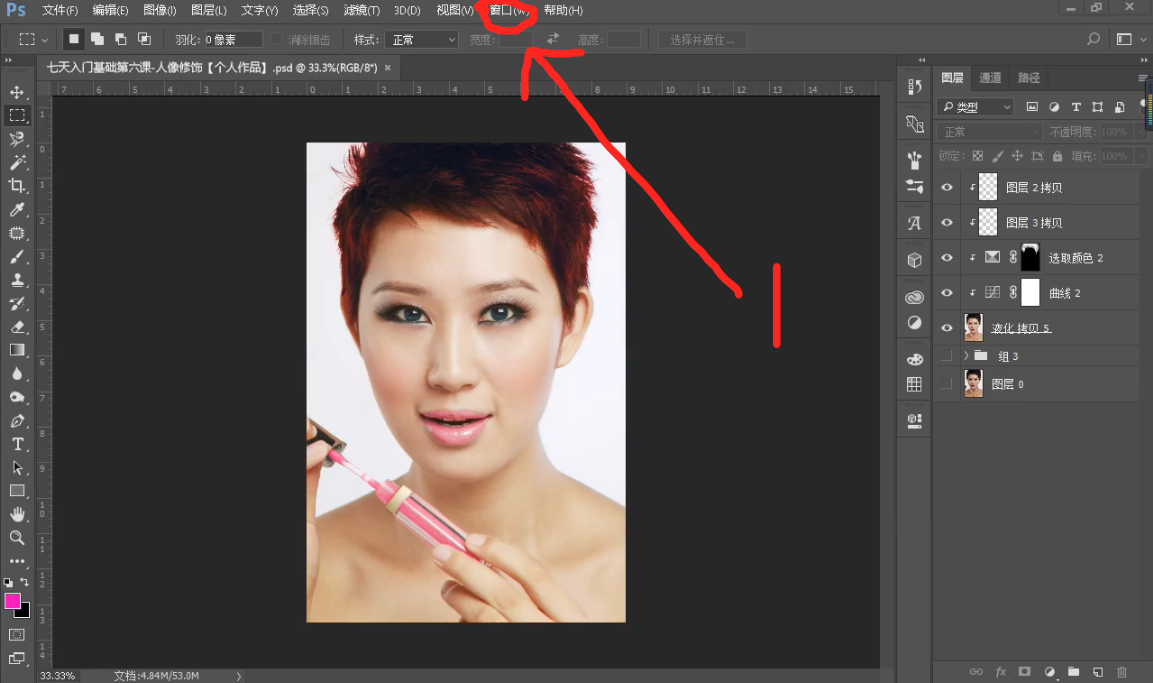Screen dimensions: 1153x683
Task: Open the 样式 style dropdown
Action: [421, 40]
